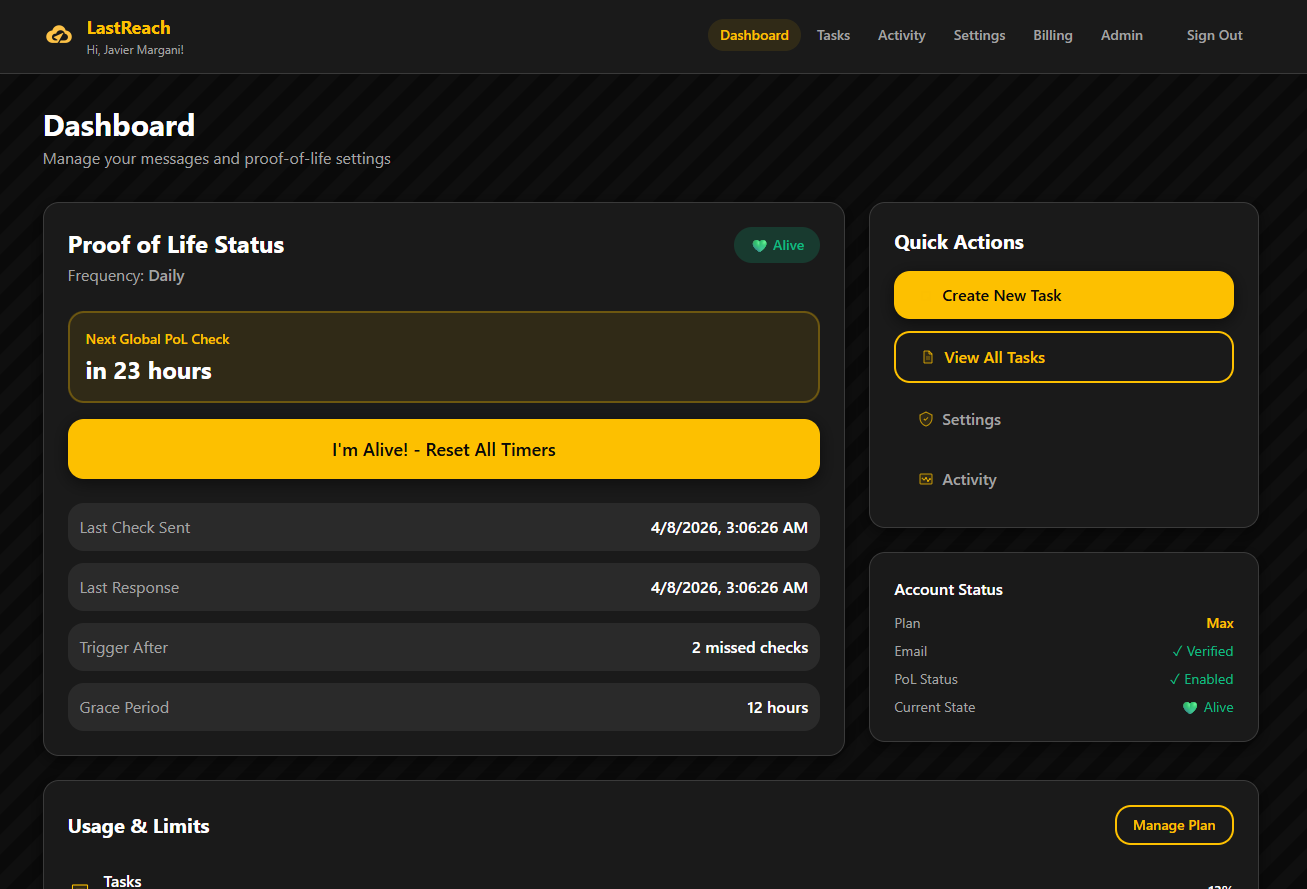Click the Next Global PoL Check panel
Viewport: 1307px width, 889px height.
pos(443,357)
